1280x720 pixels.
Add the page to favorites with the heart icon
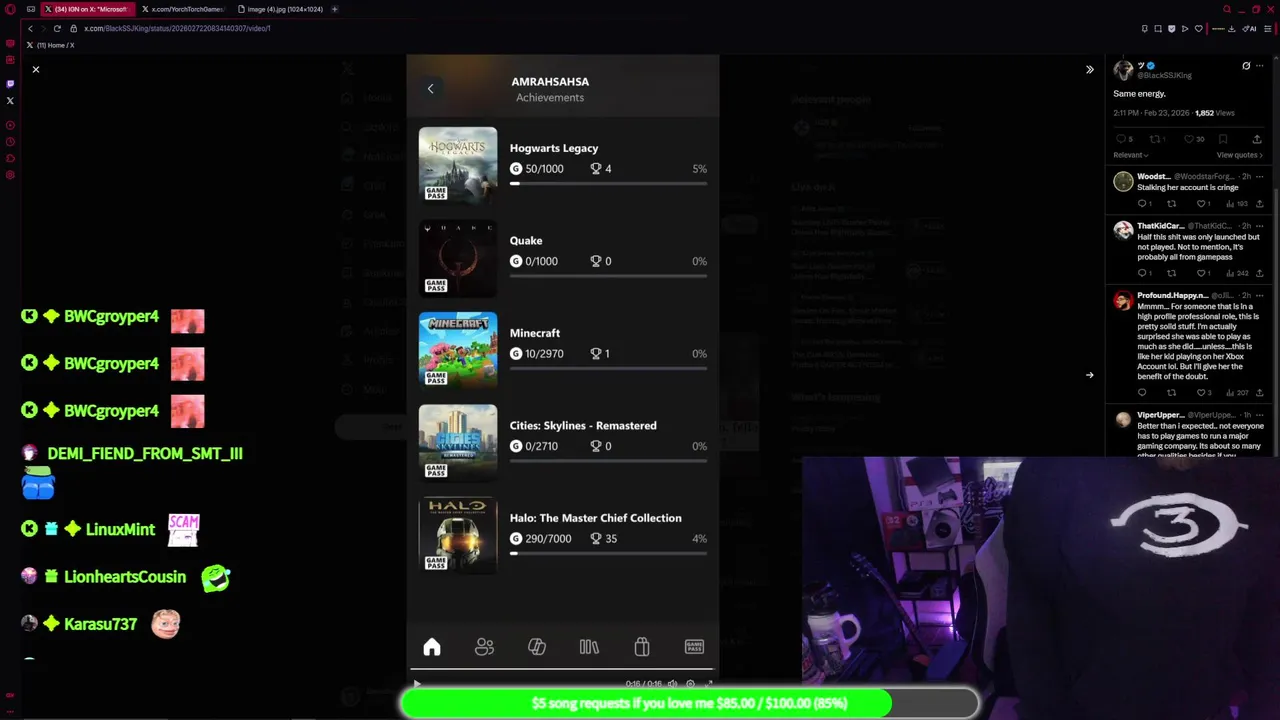1198,29
